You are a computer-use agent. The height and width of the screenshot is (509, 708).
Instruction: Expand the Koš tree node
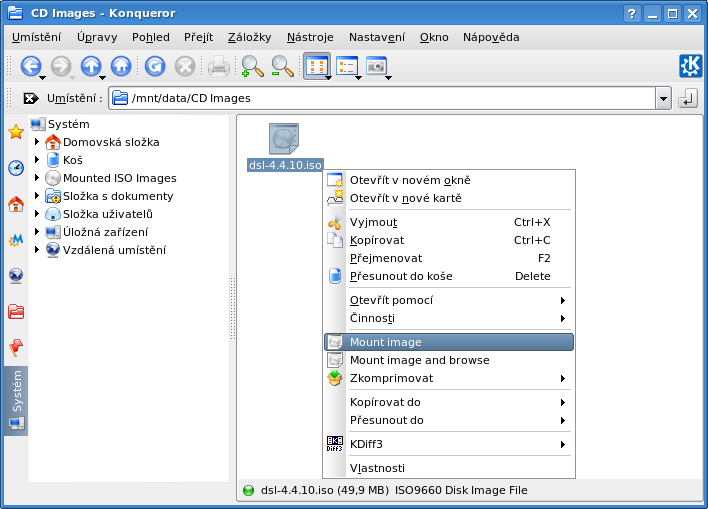[x=37, y=160]
